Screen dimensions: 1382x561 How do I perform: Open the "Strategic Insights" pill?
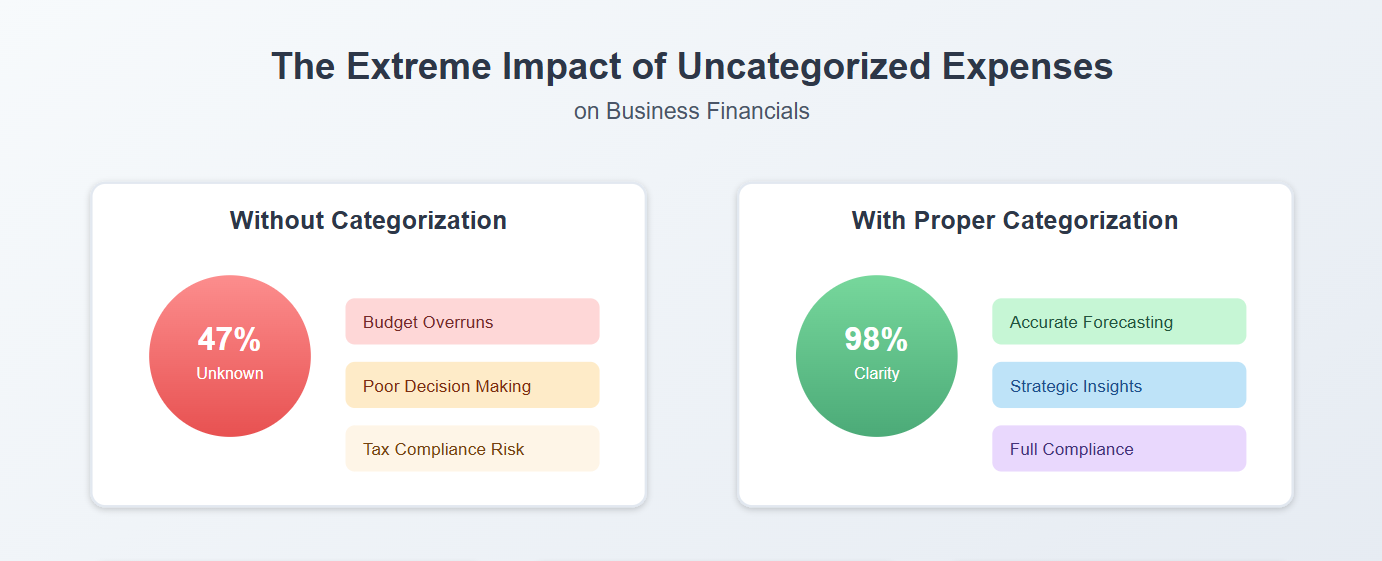click(1118, 386)
